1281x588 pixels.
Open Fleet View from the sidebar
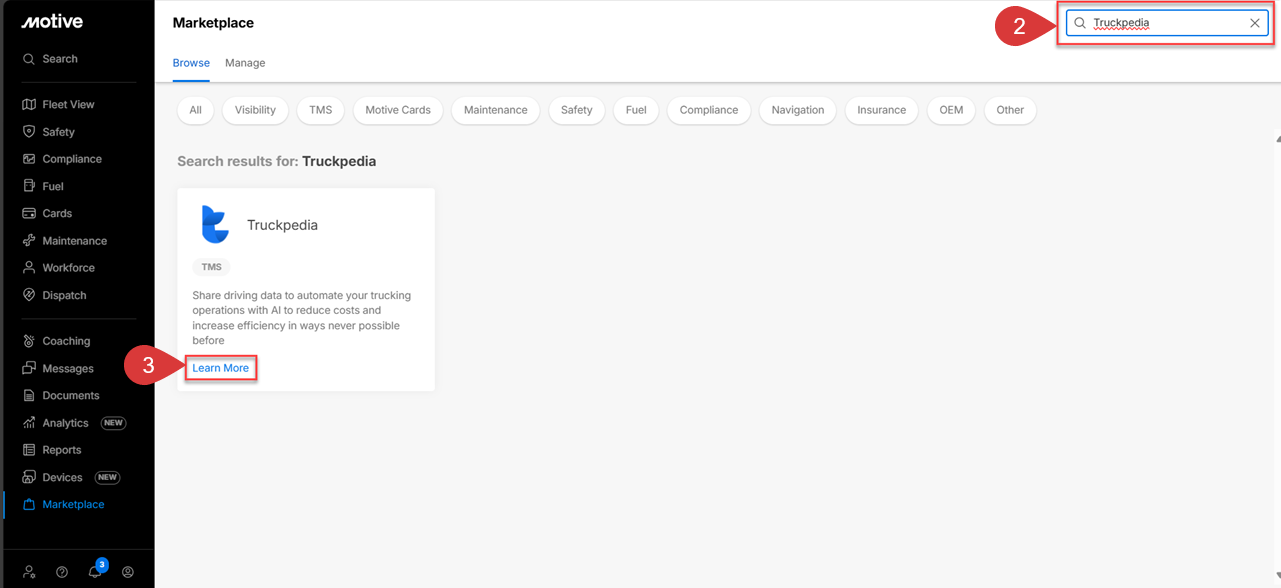pos(66,103)
